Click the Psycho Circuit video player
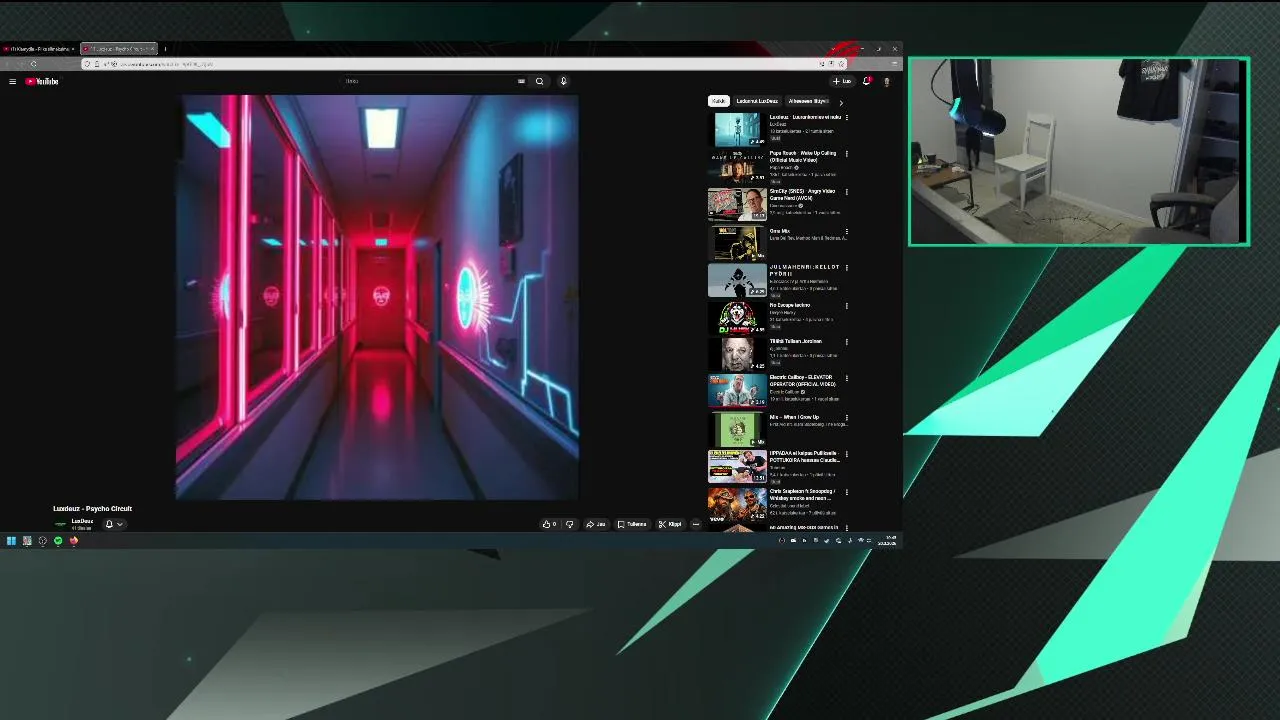 pyautogui.click(x=377, y=297)
